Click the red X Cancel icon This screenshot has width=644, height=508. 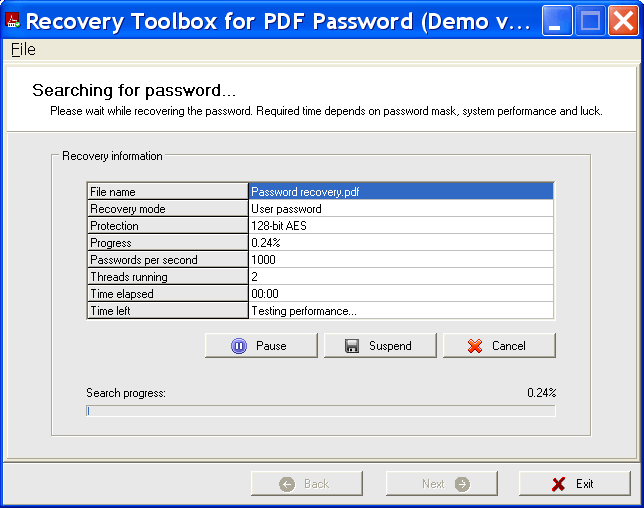point(475,346)
